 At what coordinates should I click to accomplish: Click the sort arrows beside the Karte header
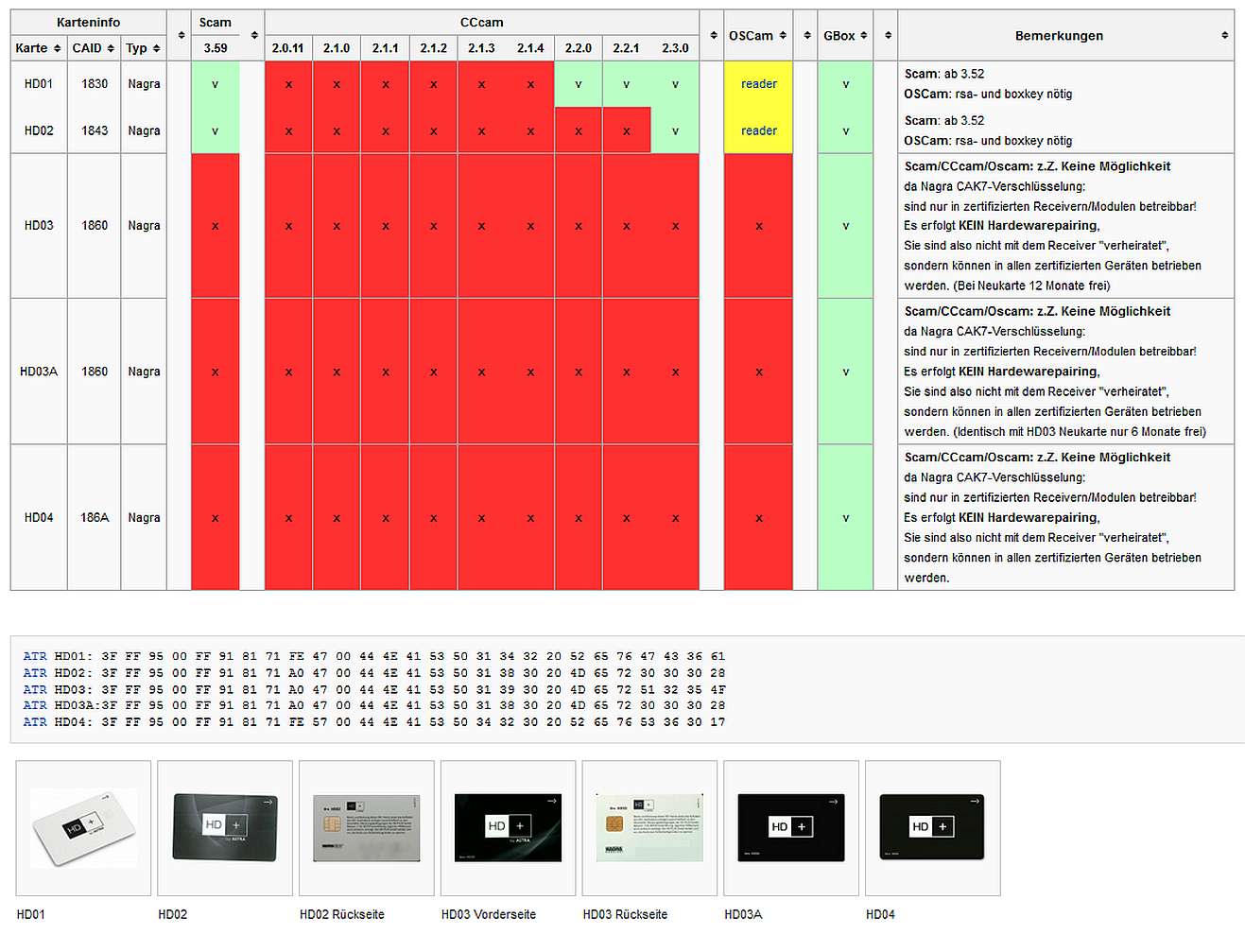(x=57, y=48)
